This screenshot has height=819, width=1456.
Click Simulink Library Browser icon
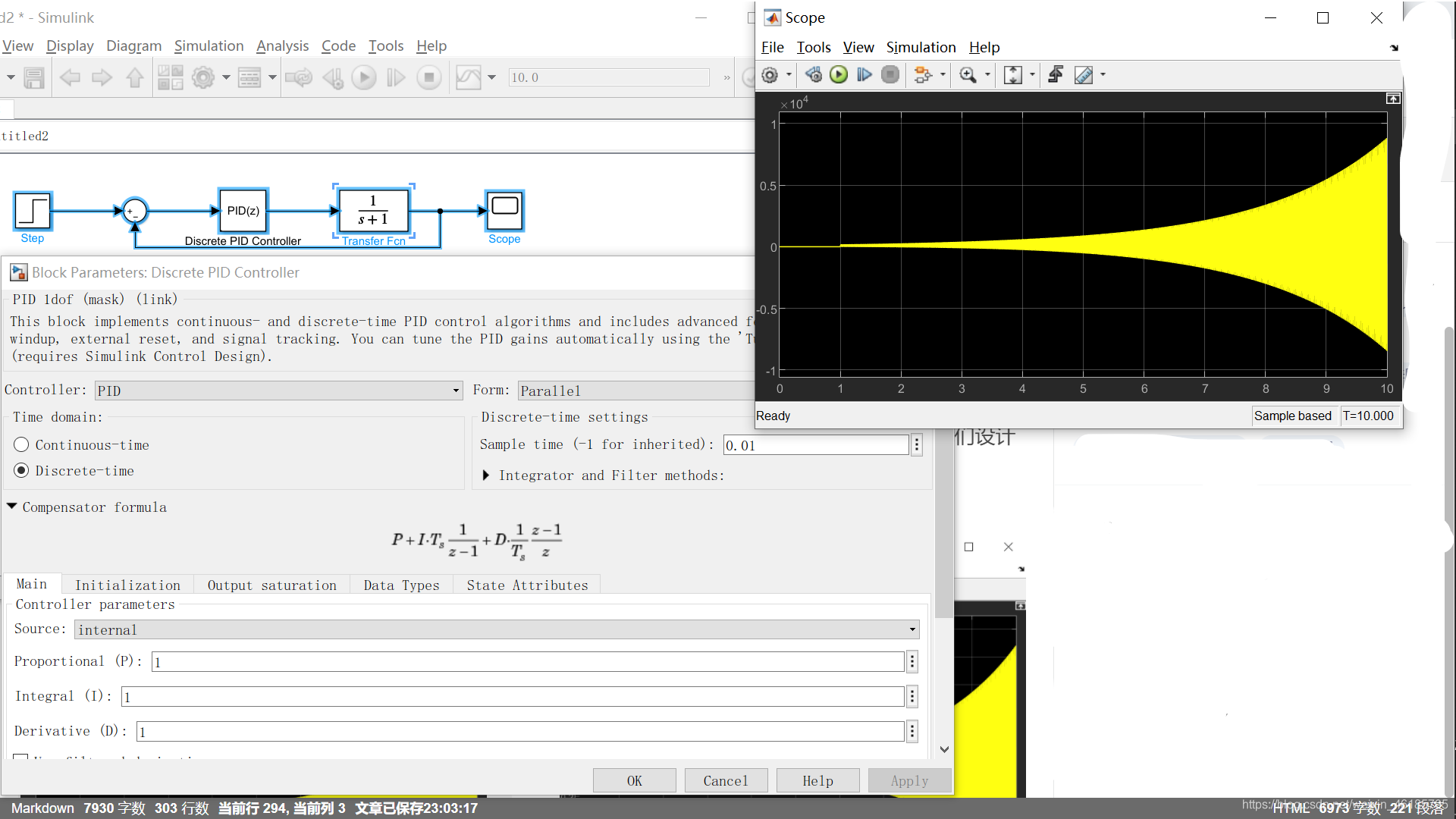pos(170,77)
